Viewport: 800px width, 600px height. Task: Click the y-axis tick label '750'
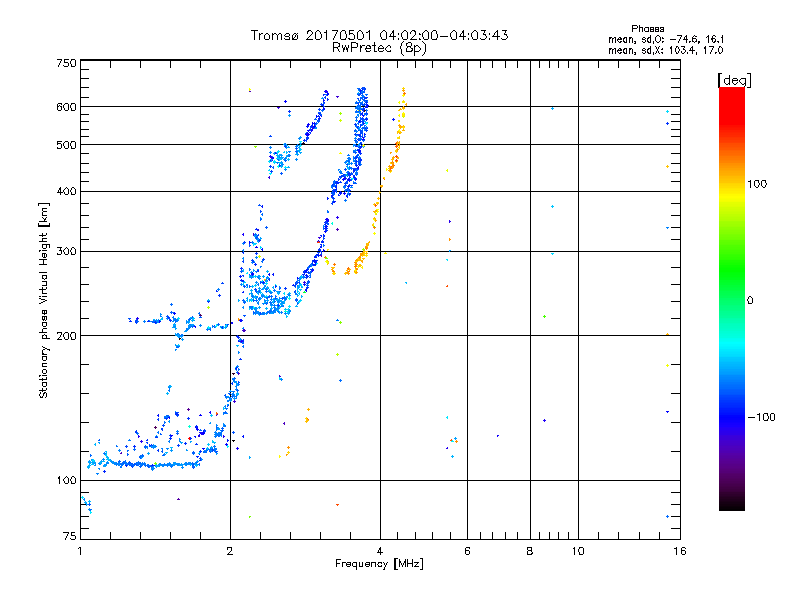tap(67, 63)
